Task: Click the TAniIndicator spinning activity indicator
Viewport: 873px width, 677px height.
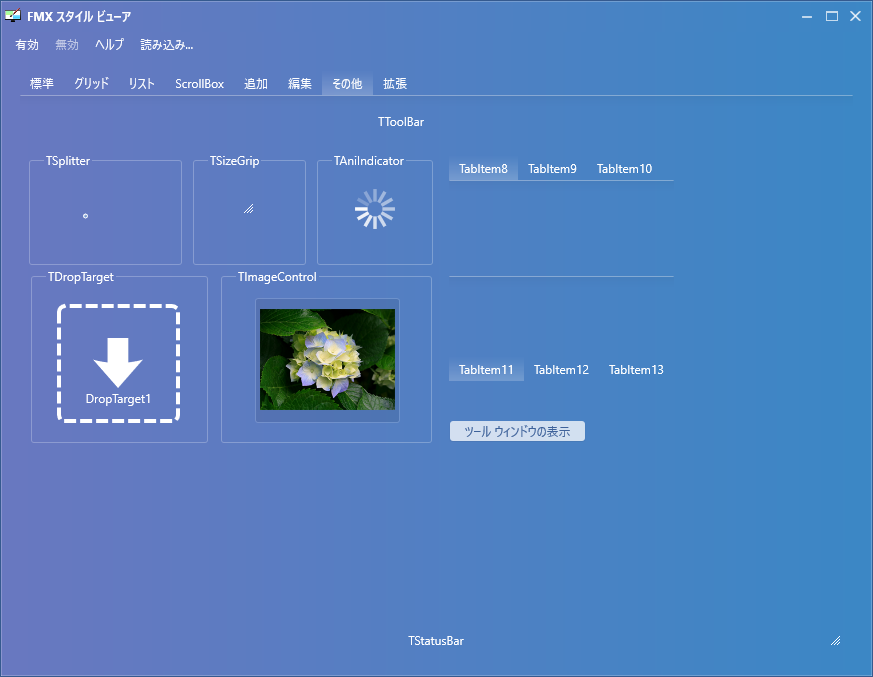Action: pos(374,210)
